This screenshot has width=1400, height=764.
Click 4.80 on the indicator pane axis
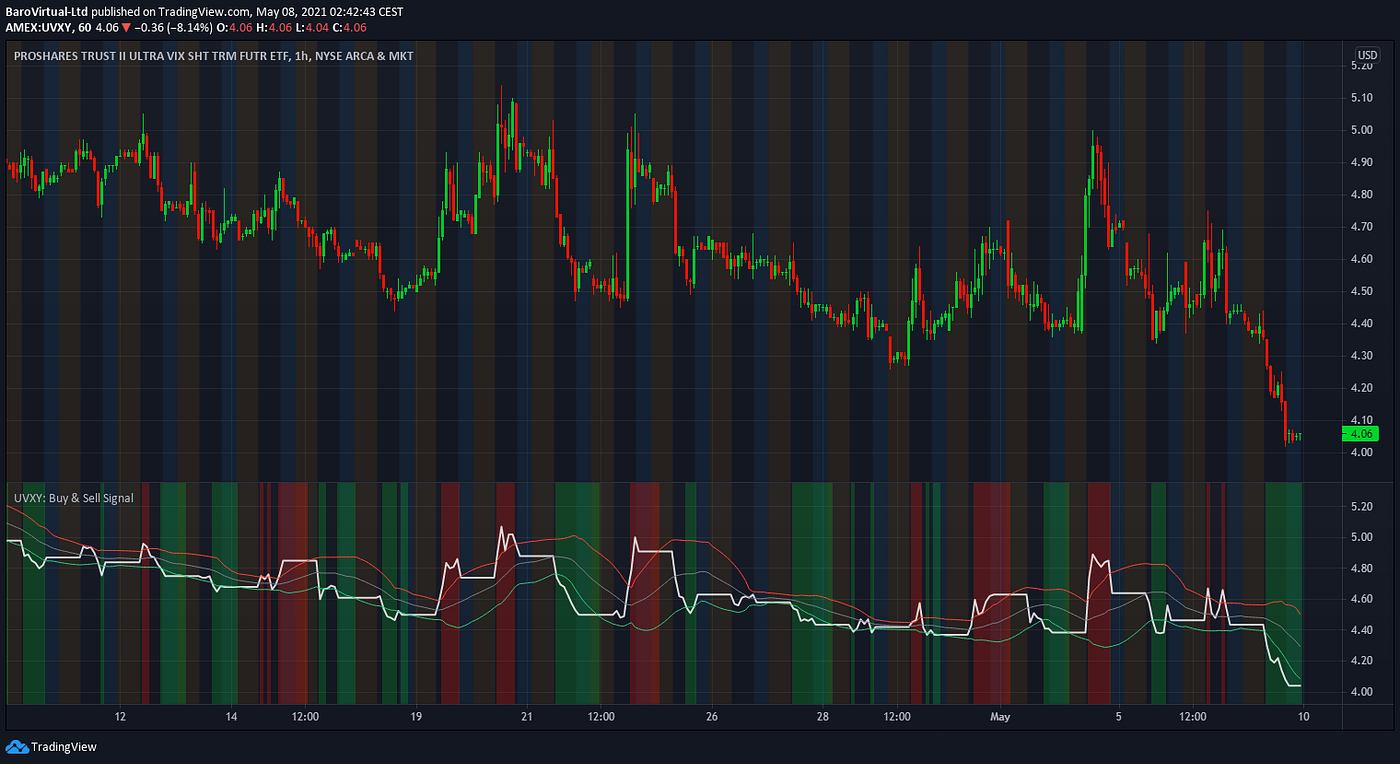click(1361, 568)
